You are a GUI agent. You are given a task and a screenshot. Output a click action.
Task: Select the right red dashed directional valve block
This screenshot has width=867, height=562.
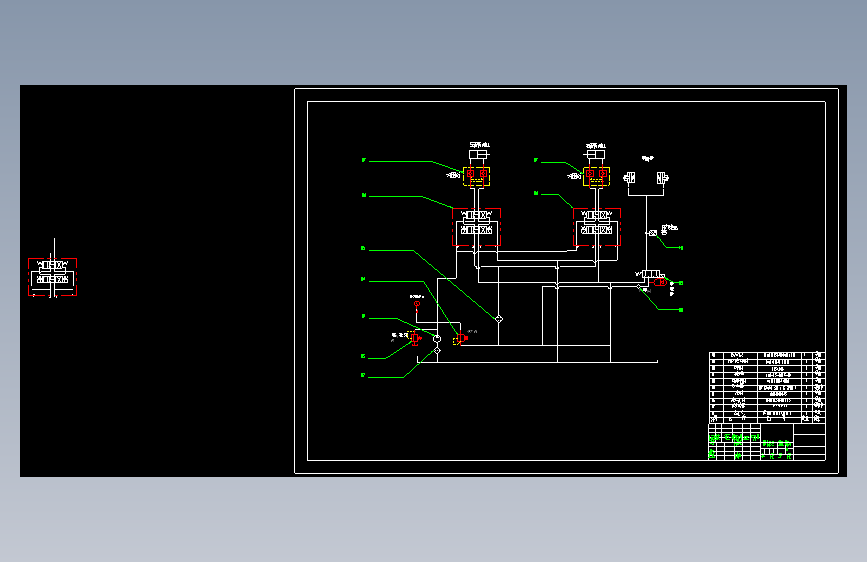pyautogui.click(x=597, y=227)
